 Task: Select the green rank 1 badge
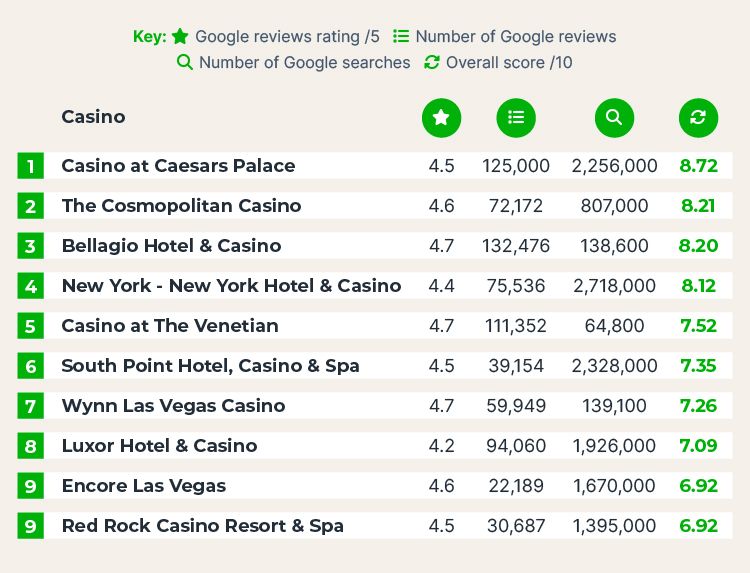pos(31,166)
